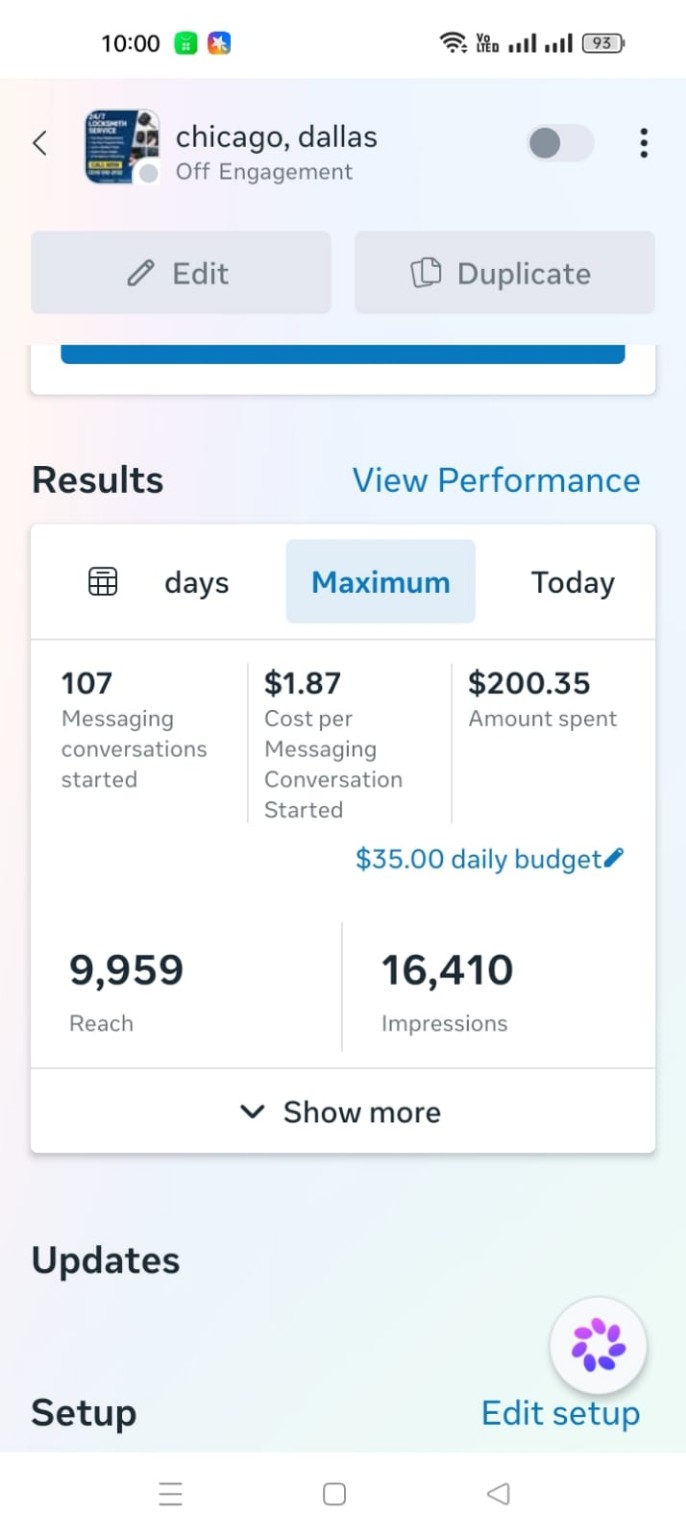
Task: Toggle the chicago, dallas ad on
Action: point(561,143)
